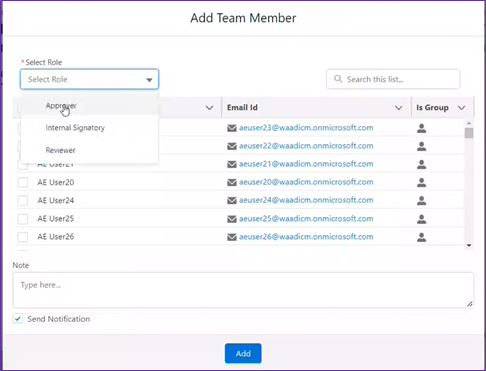Click the list scrollbar up arrow
Screen dimensions: 486x371
pos(469,123)
